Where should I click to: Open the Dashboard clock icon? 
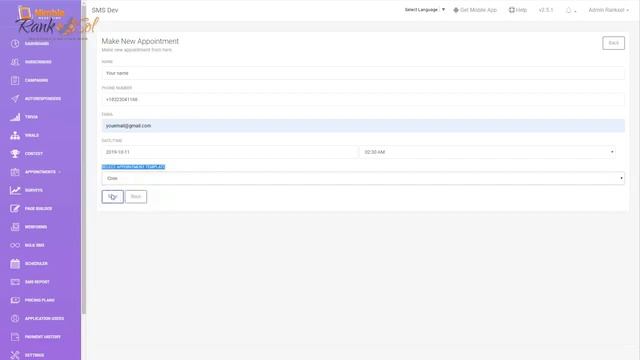(x=15, y=44)
